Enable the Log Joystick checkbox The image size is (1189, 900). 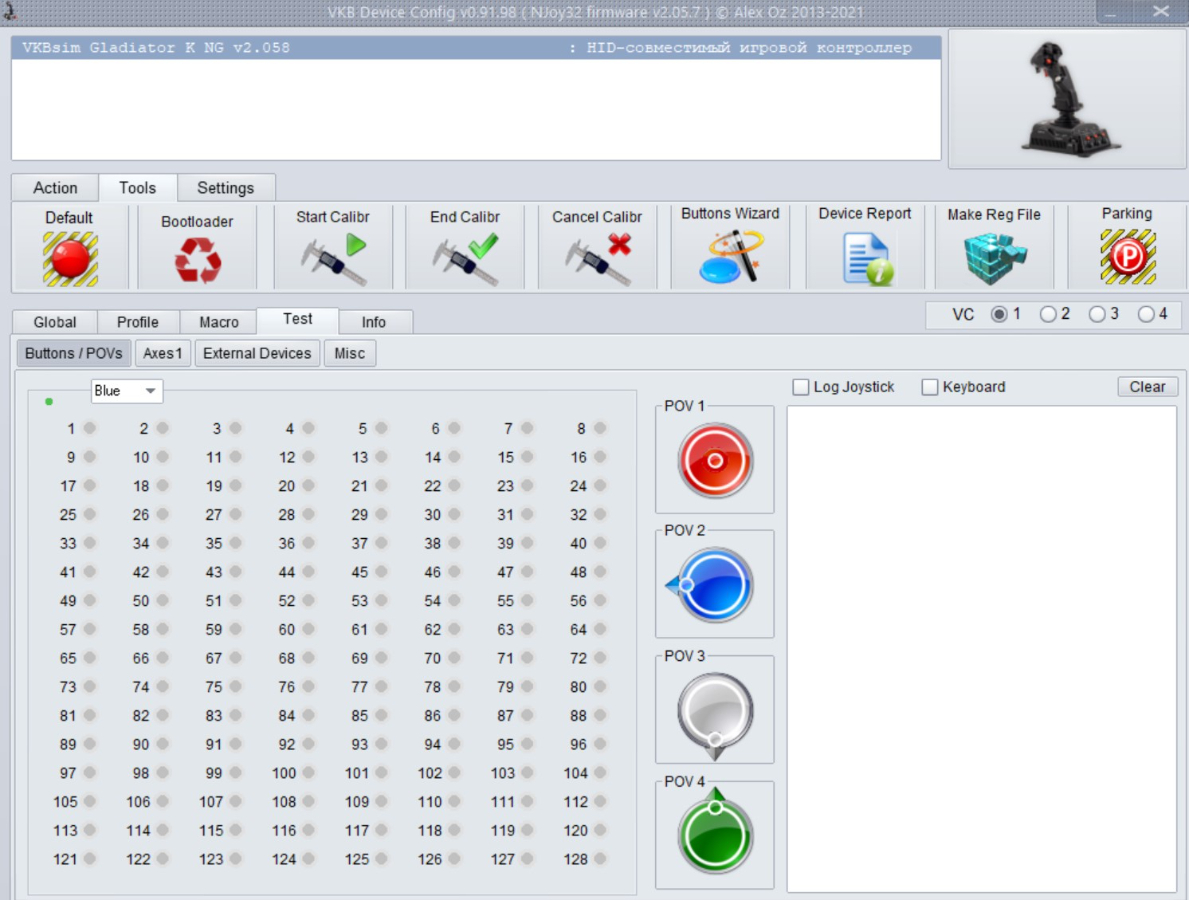click(x=801, y=387)
